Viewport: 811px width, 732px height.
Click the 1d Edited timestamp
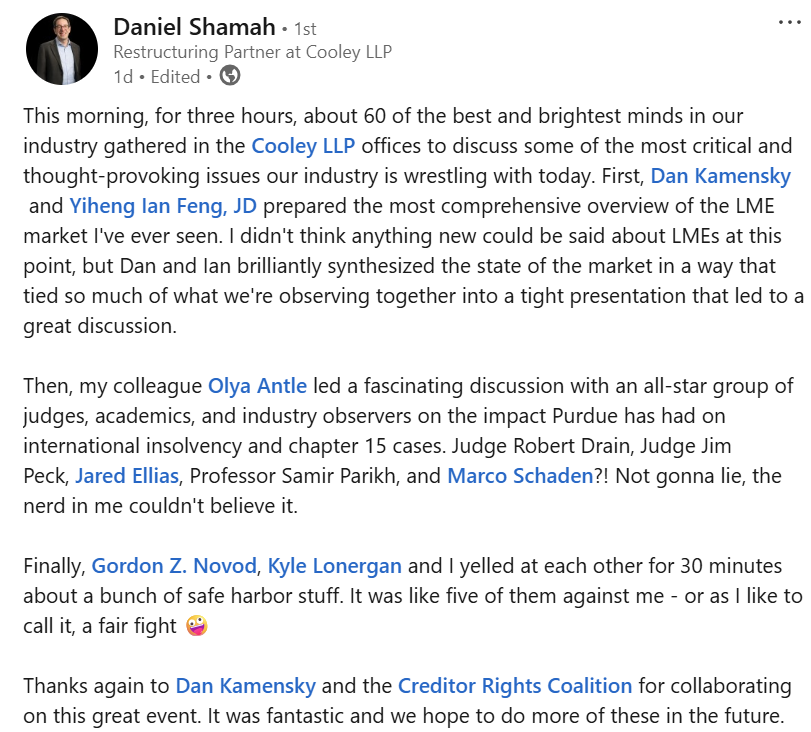[157, 77]
